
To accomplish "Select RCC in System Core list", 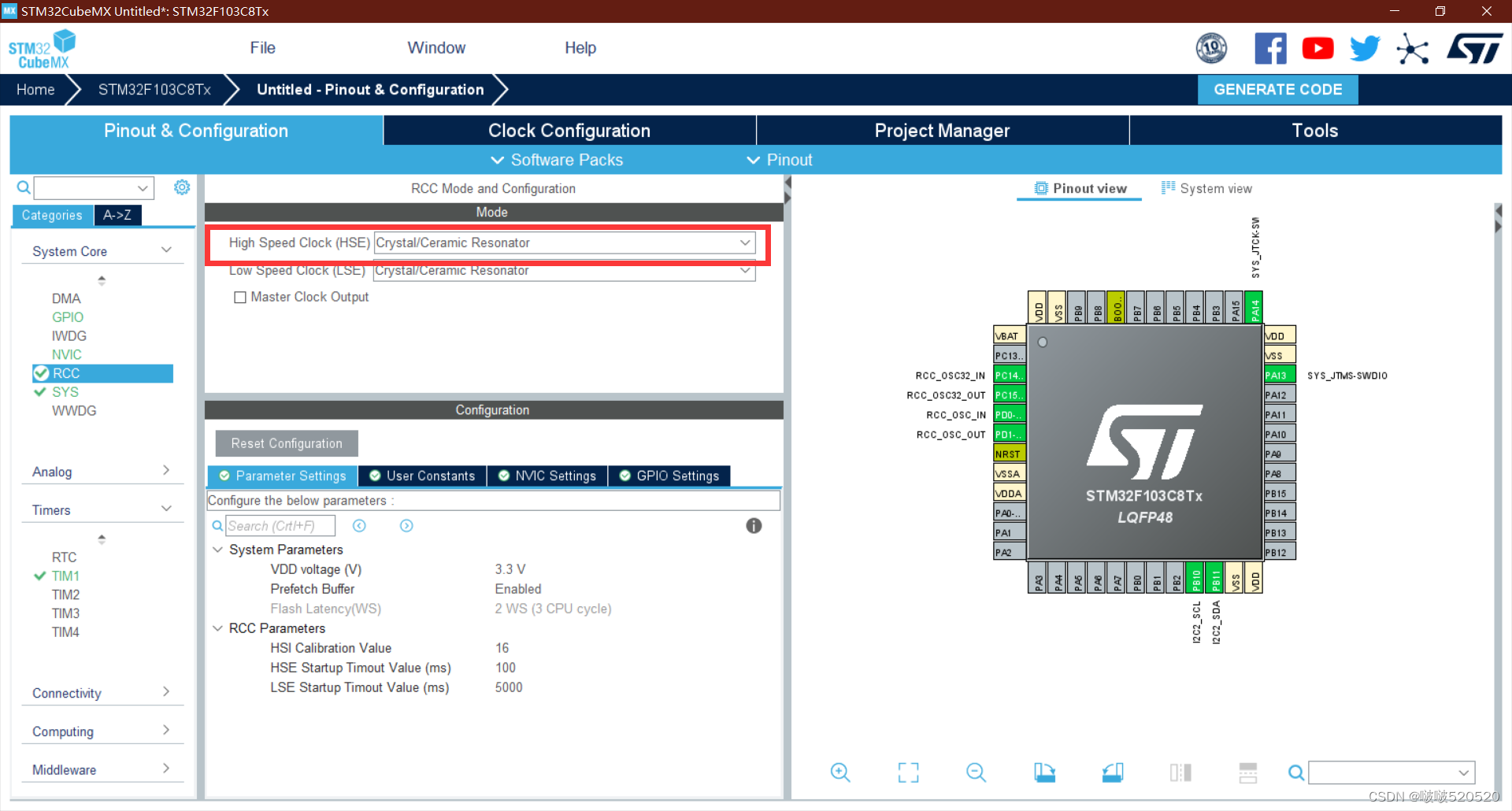I will 102,373.
